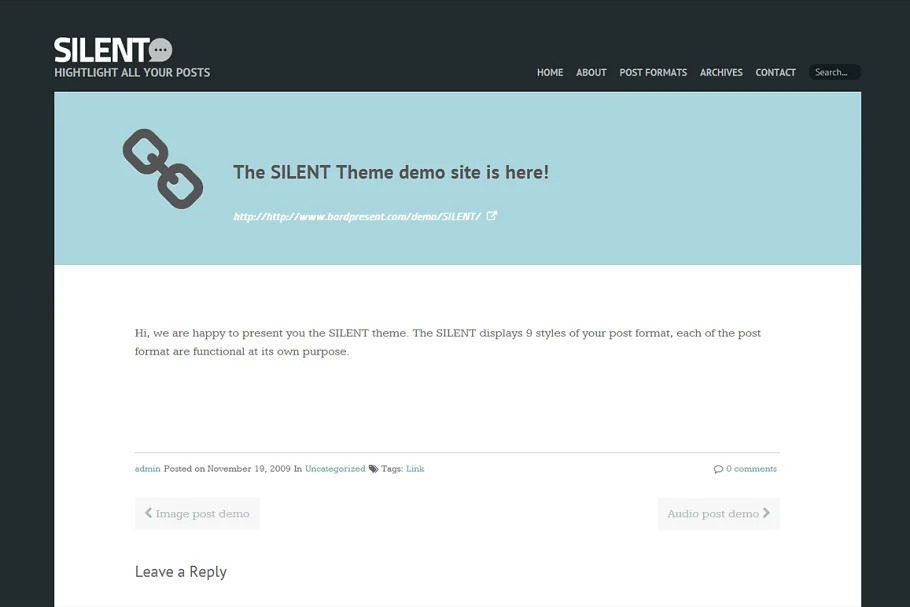Viewport: 910px width, 607px height.
Task: Open the bardpresent.com demo URL link
Action: (357, 216)
